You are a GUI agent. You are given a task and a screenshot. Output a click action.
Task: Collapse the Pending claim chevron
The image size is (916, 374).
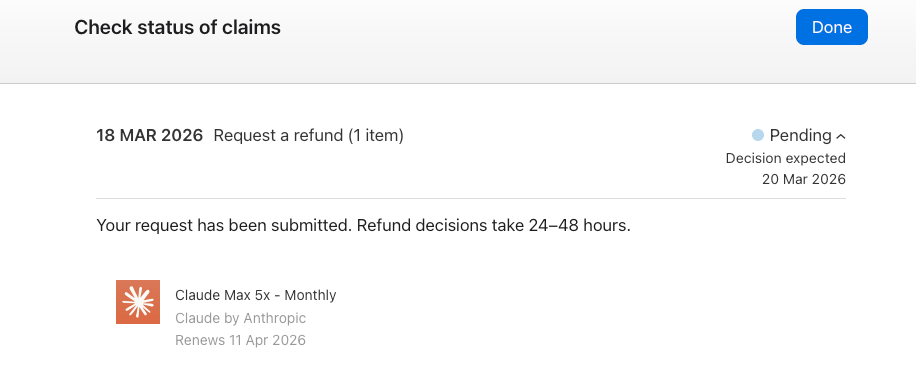[x=841, y=137]
